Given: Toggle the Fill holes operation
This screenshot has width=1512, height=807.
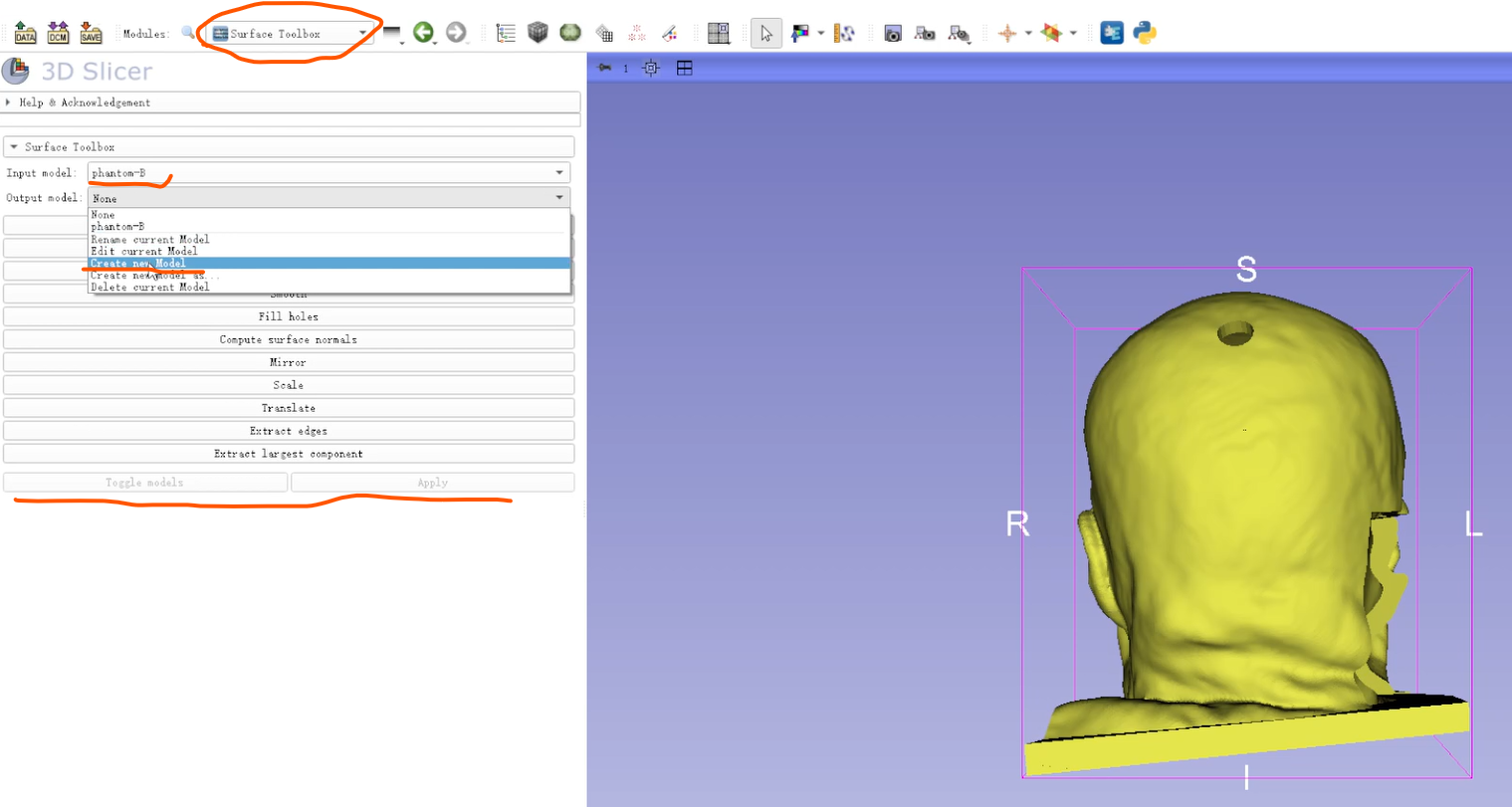Looking at the screenshot, I should click(289, 316).
